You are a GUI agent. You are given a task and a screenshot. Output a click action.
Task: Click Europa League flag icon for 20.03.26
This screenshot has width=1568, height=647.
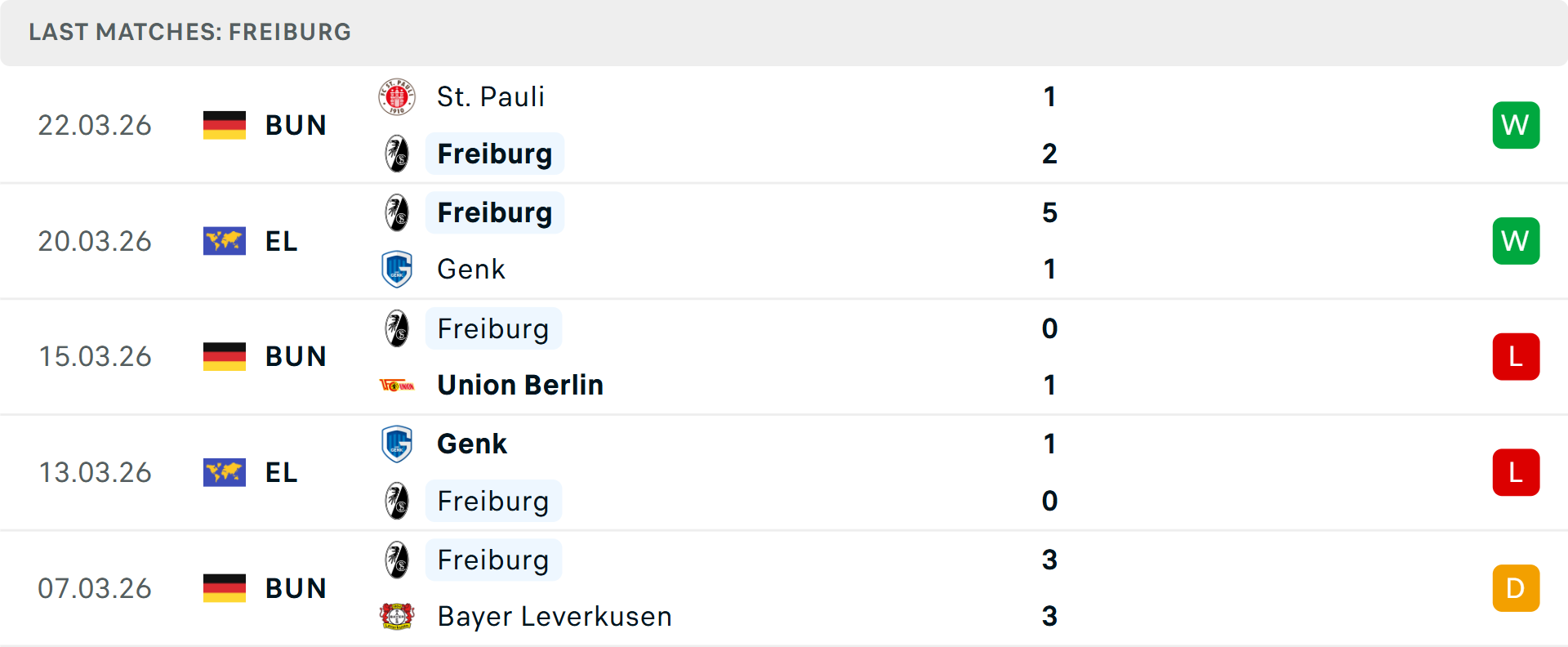pyautogui.click(x=225, y=241)
